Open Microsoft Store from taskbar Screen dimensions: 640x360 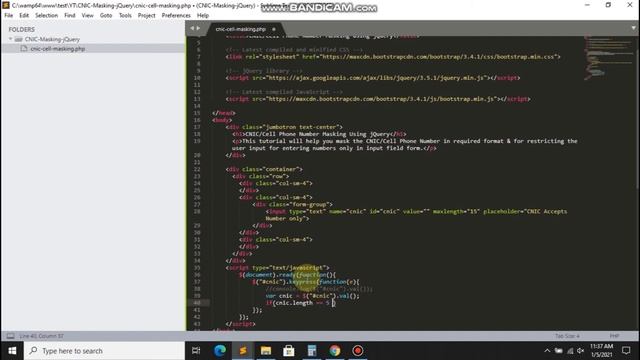(289, 351)
